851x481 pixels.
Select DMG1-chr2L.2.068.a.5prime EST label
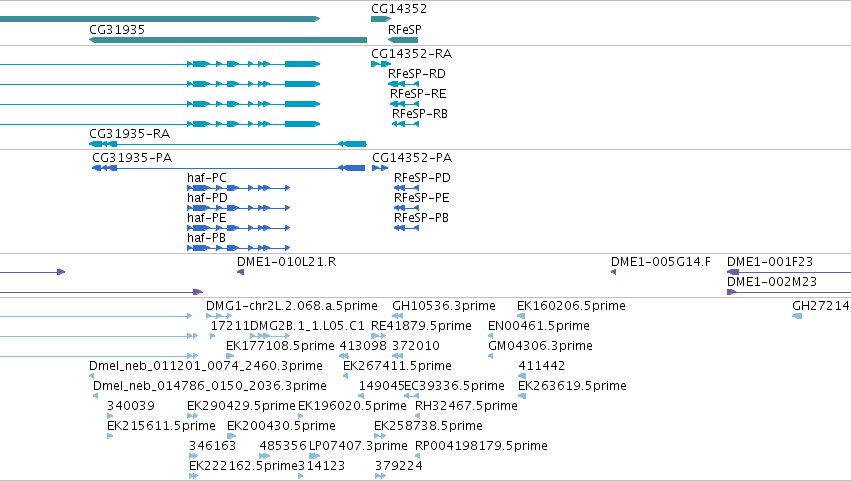tap(291, 306)
